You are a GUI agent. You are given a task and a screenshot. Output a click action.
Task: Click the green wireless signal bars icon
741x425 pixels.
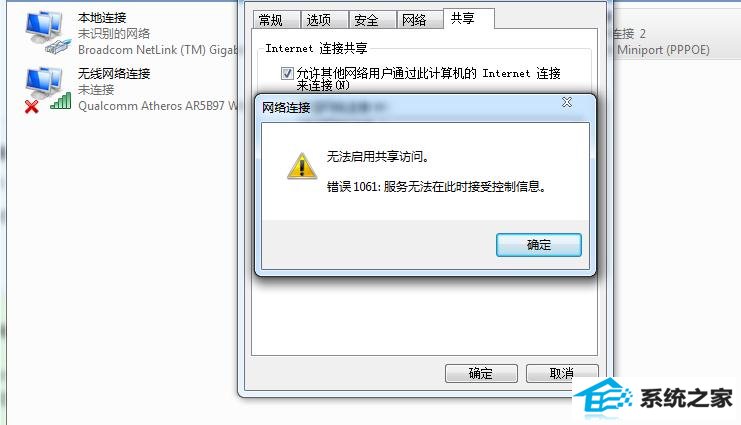pyautogui.click(x=61, y=101)
